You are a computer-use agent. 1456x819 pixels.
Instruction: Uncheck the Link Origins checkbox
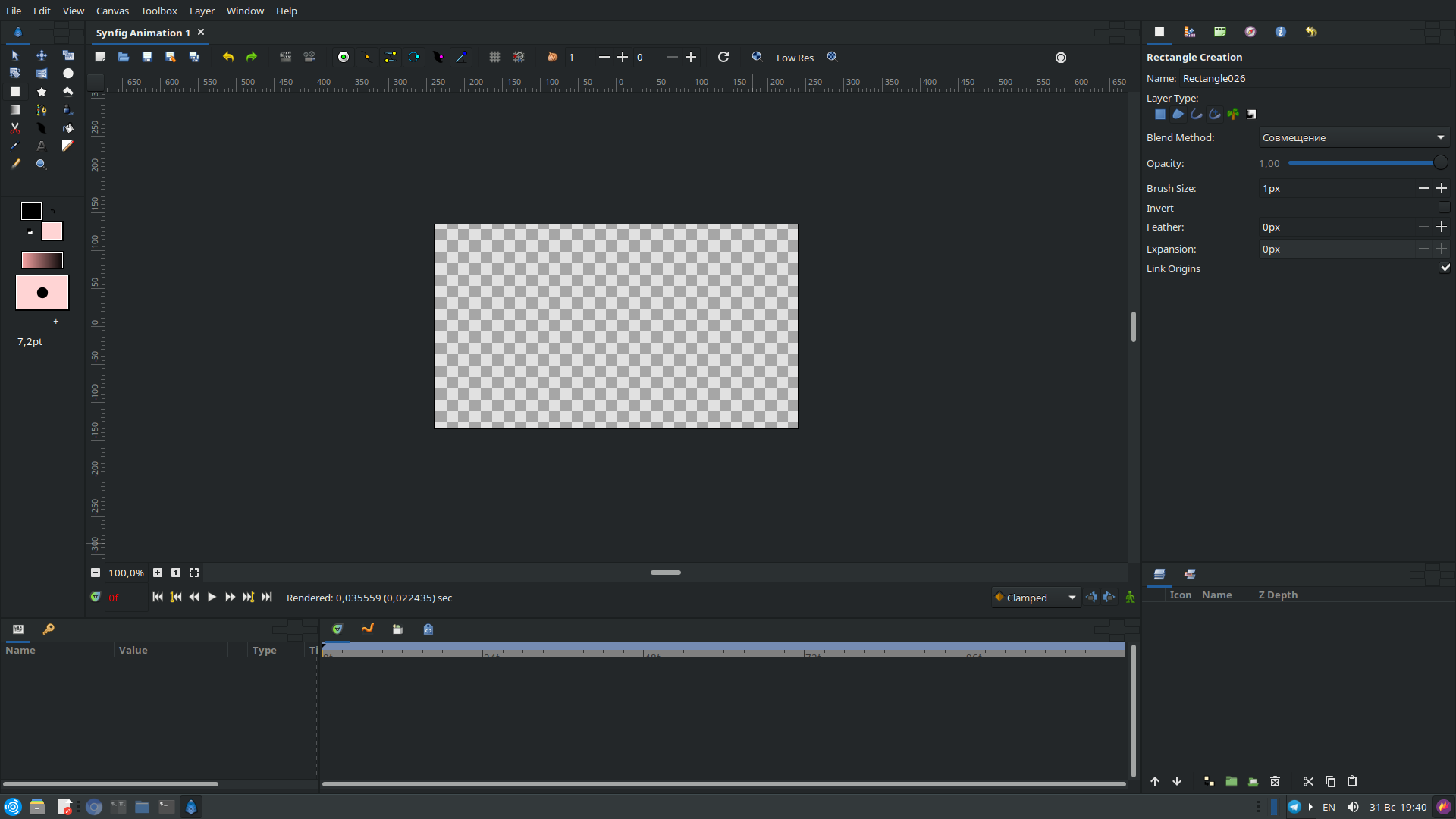pyautogui.click(x=1445, y=268)
